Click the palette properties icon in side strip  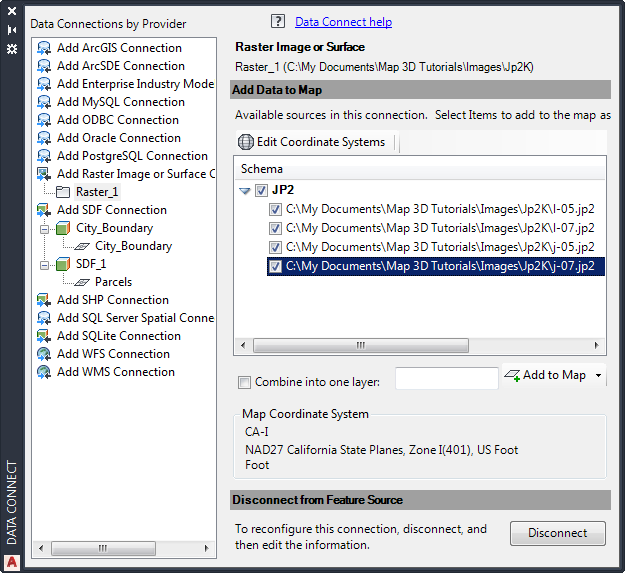point(12,49)
